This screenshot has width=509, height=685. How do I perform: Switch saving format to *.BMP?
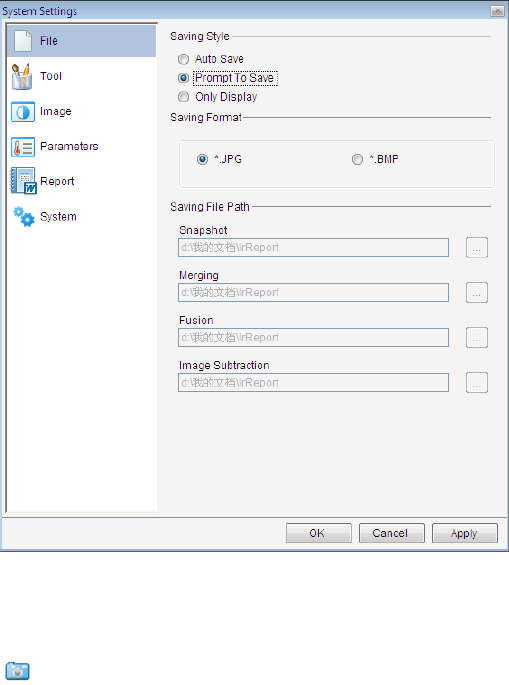357,159
